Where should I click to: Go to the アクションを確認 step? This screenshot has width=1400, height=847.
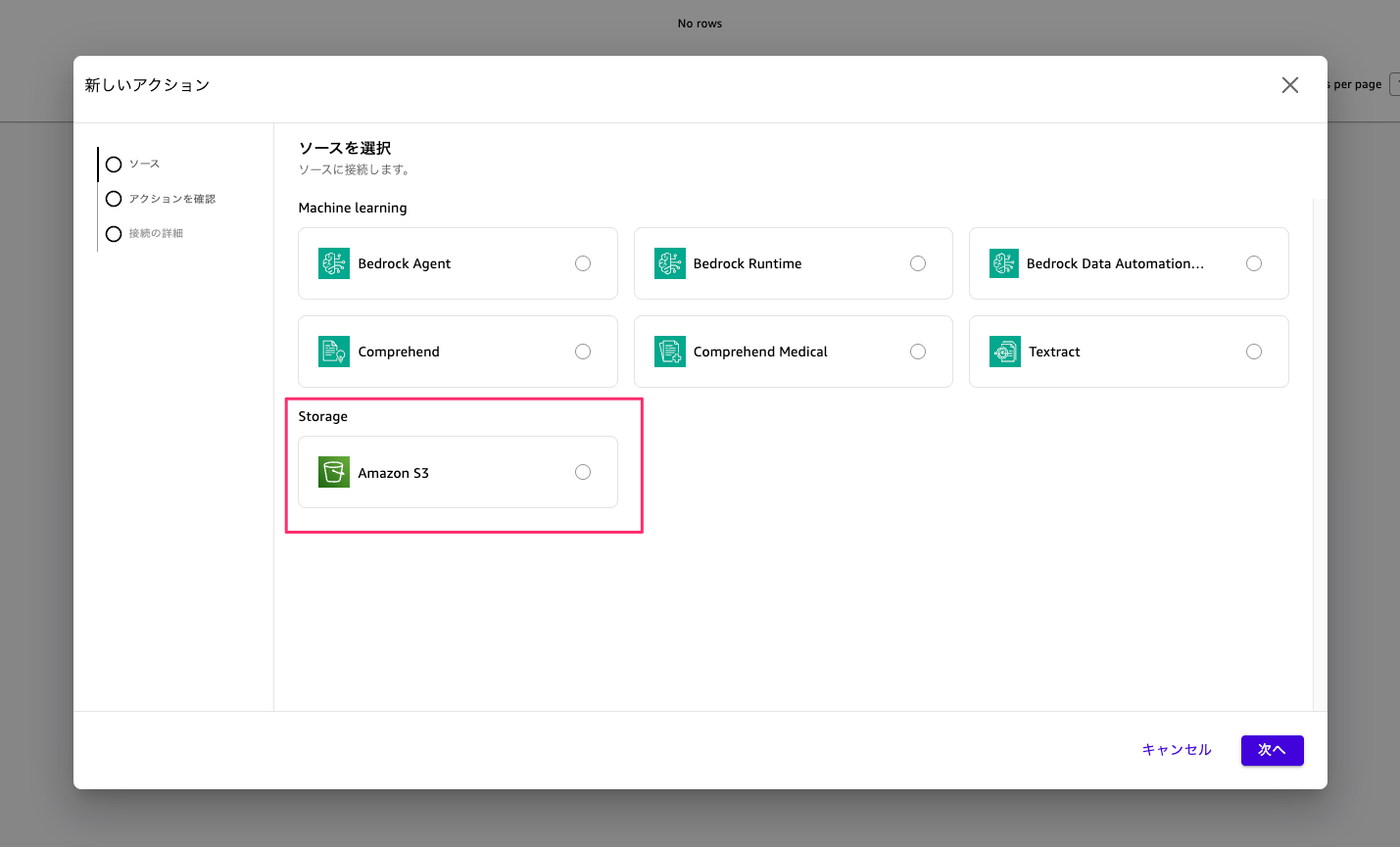tap(161, 199)
